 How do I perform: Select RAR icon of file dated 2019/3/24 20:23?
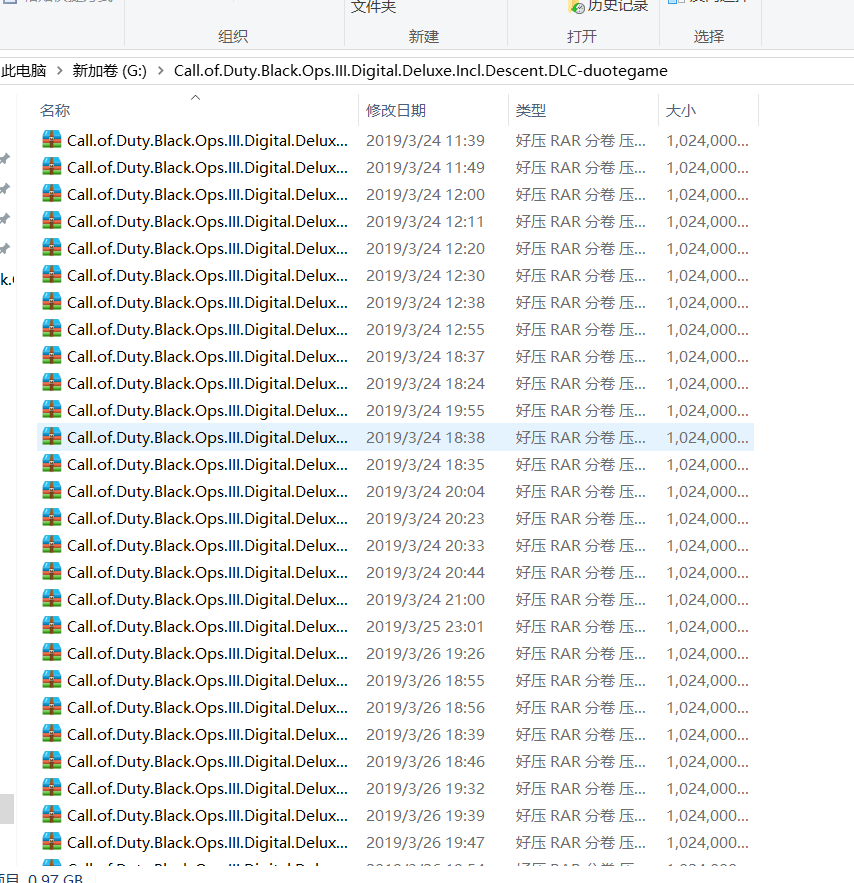point(52,519)
